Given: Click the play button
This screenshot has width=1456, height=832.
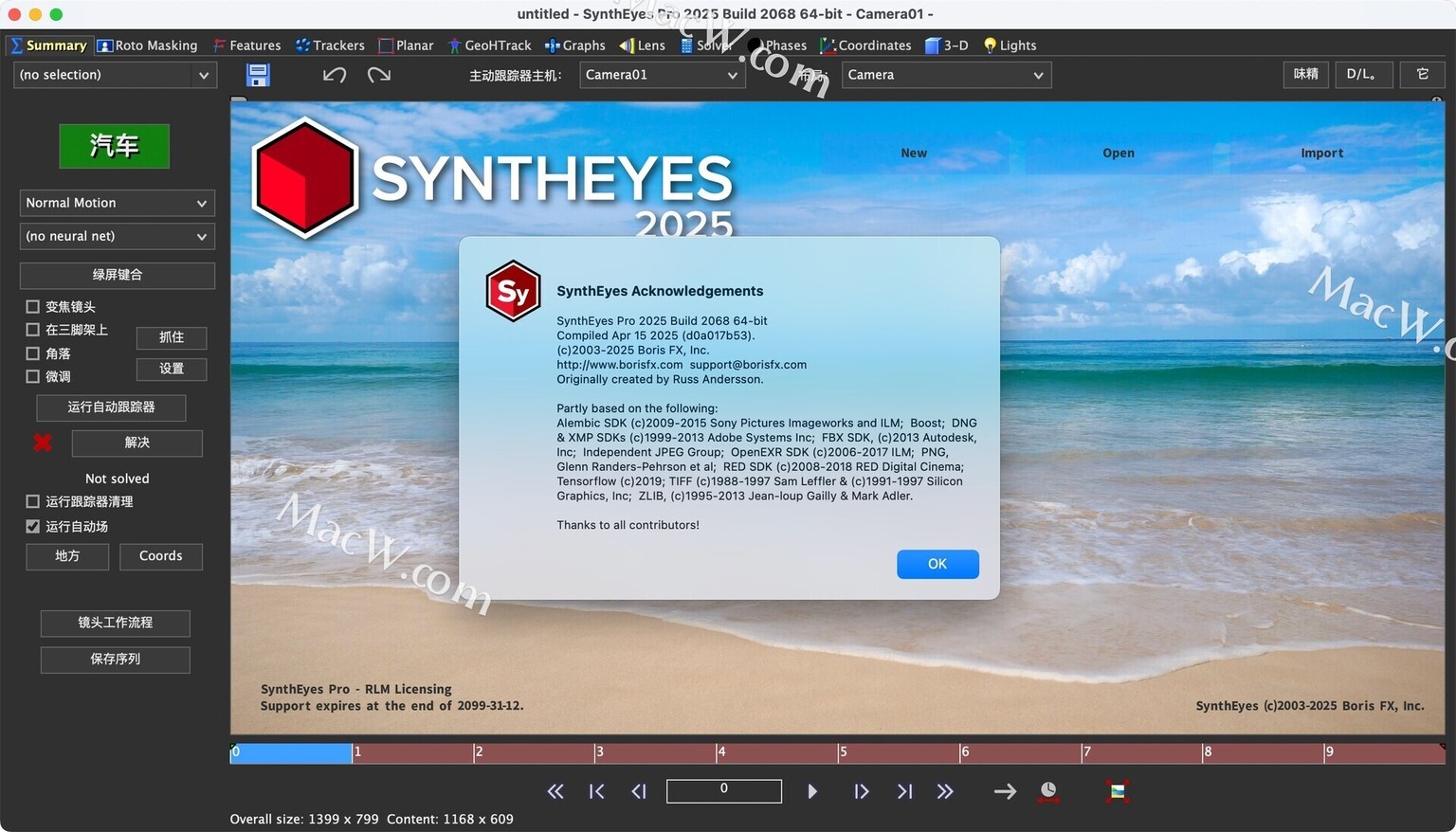Looking at the screenshot, I should pyautogui.click(x=812, y=791).
